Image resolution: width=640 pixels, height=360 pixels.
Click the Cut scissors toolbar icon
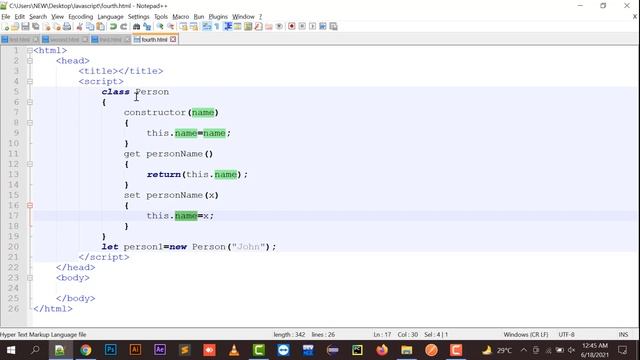[80, 27]
